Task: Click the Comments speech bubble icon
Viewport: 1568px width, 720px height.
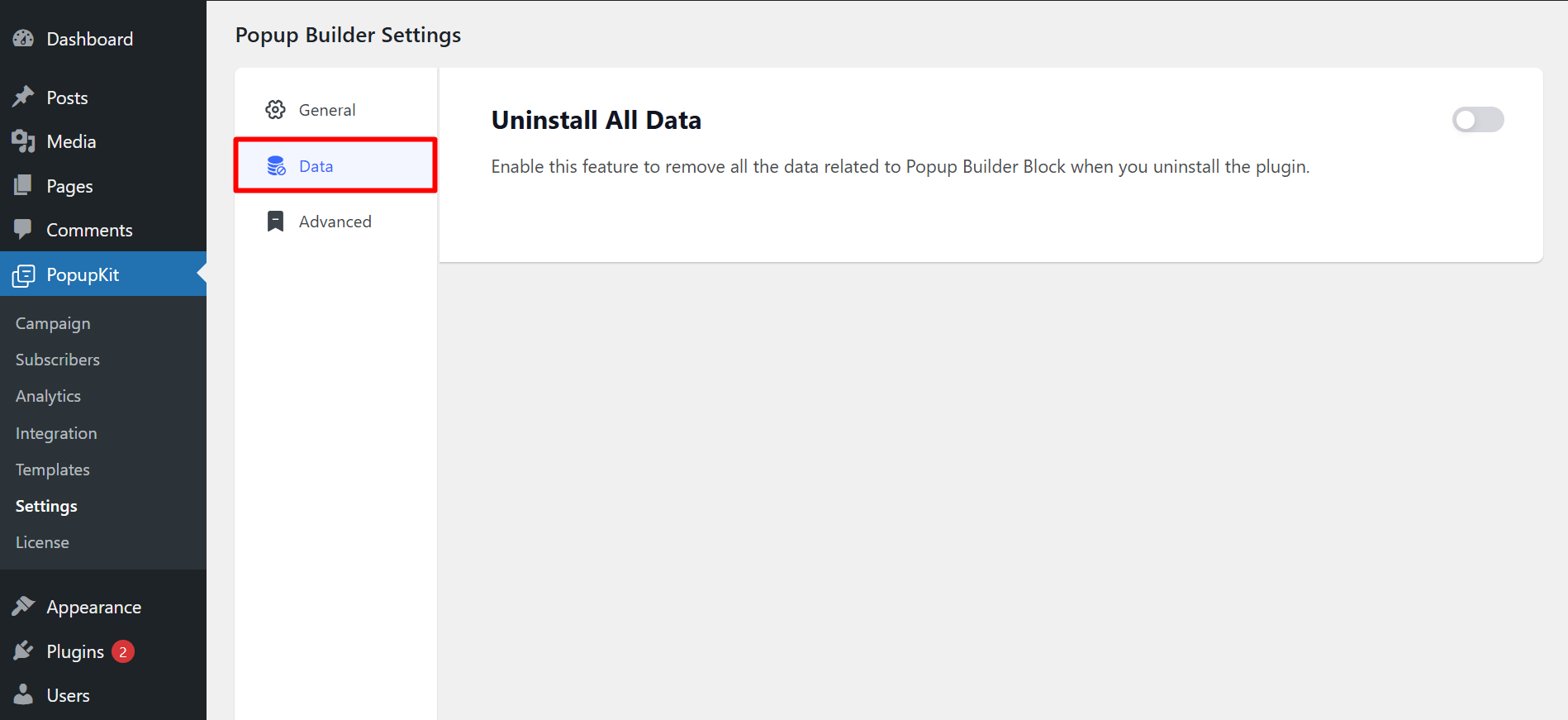Action: 23,230
